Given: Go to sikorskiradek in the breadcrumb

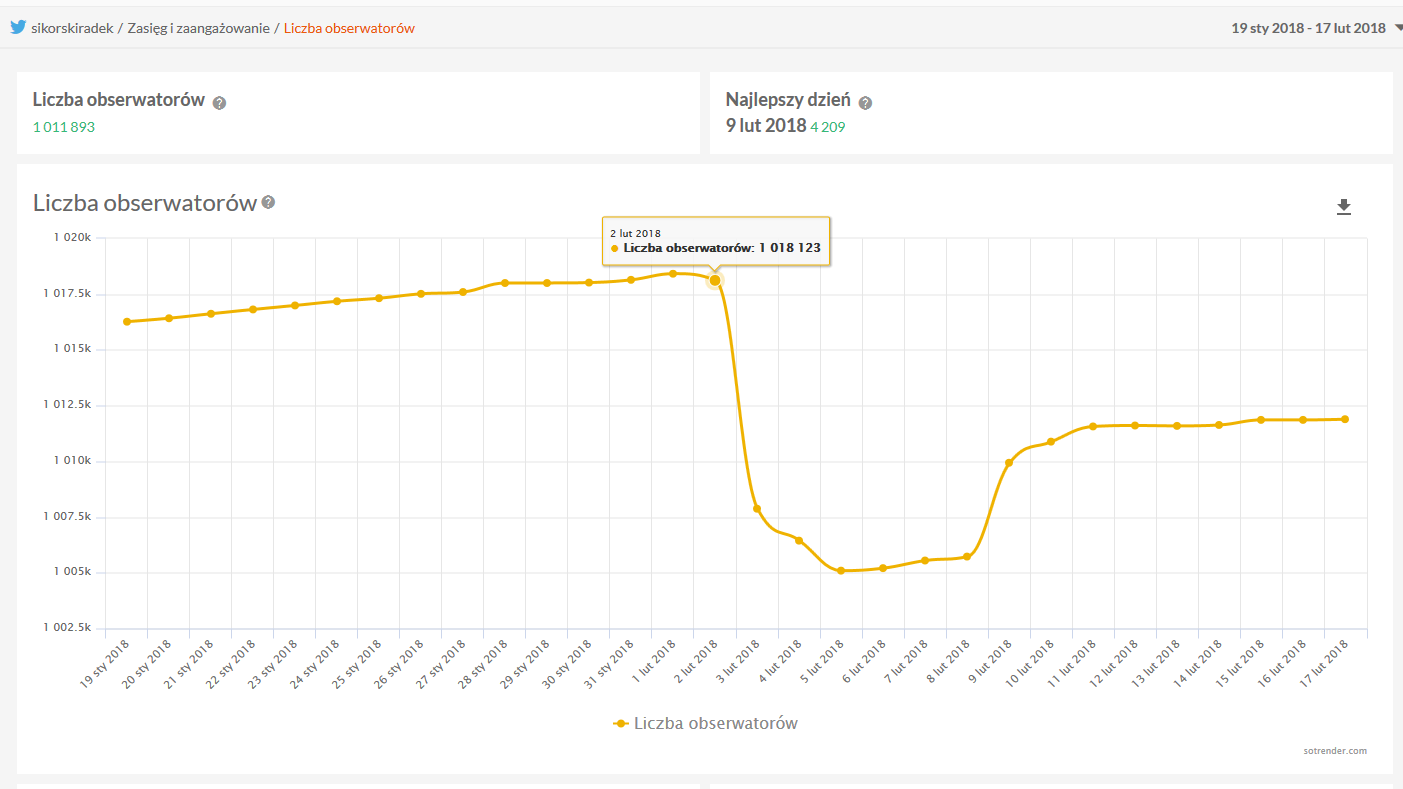Looking at the screenshot, I should click(x=72, y=28).
